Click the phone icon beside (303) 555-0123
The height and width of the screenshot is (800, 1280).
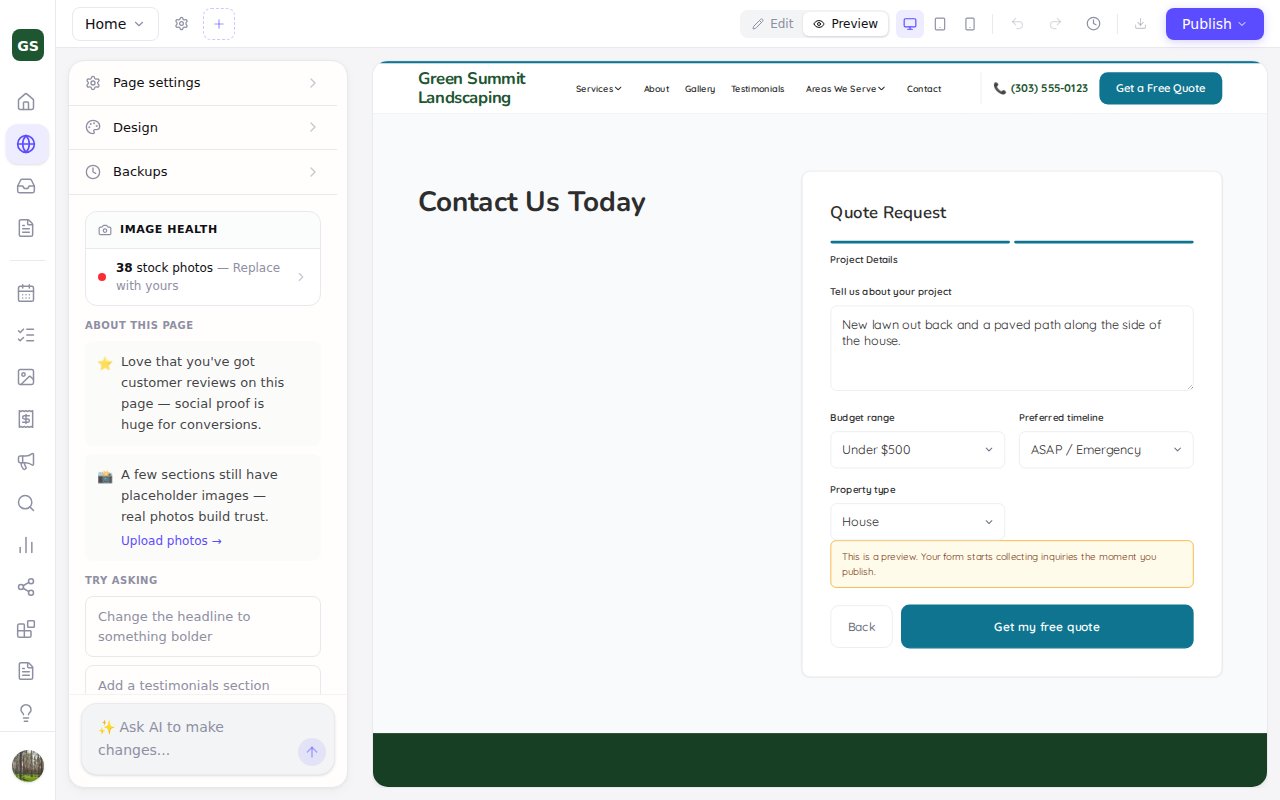tap(1000, 88)
